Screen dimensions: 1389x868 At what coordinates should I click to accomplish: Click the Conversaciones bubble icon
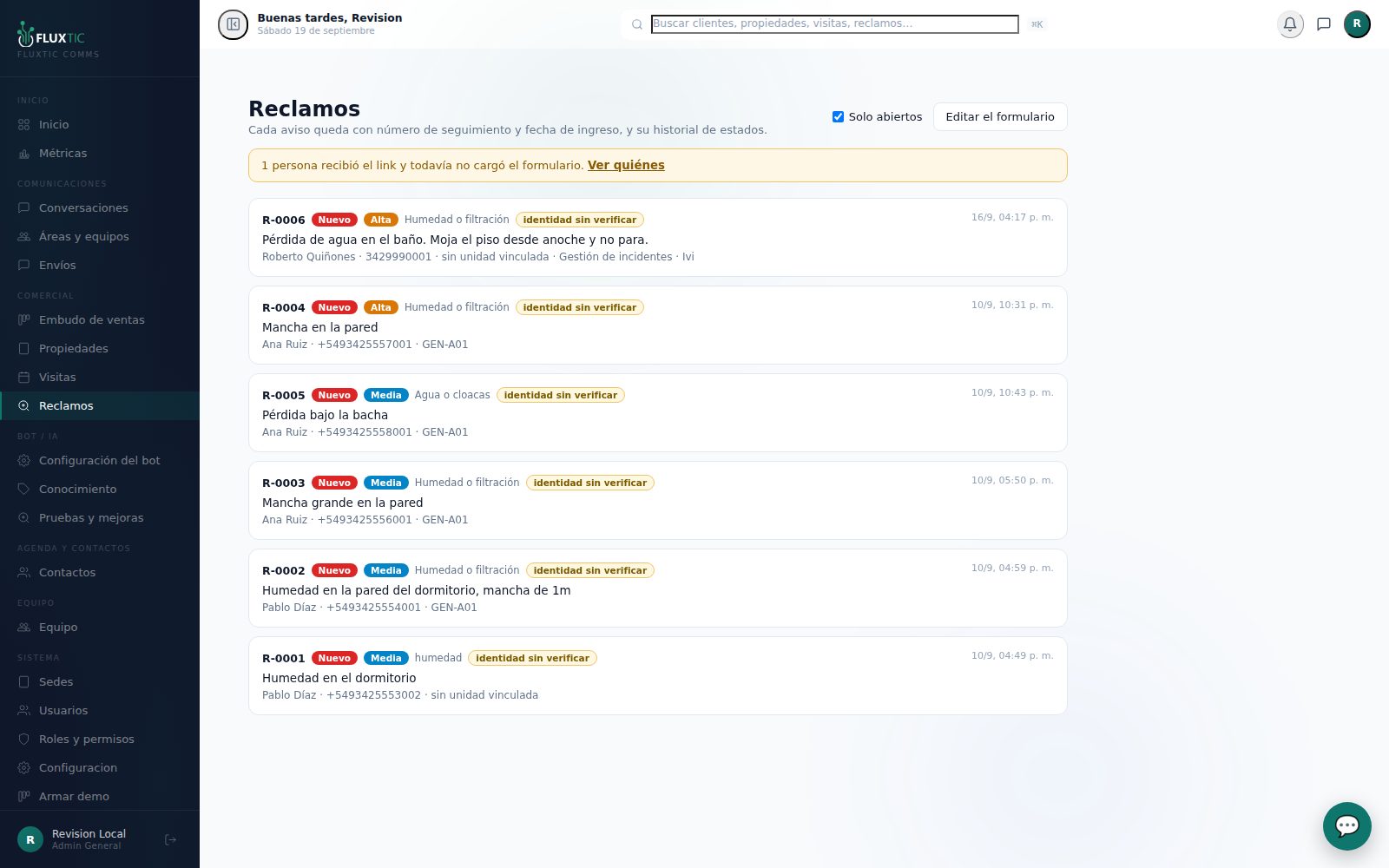[x=24, y=208]
